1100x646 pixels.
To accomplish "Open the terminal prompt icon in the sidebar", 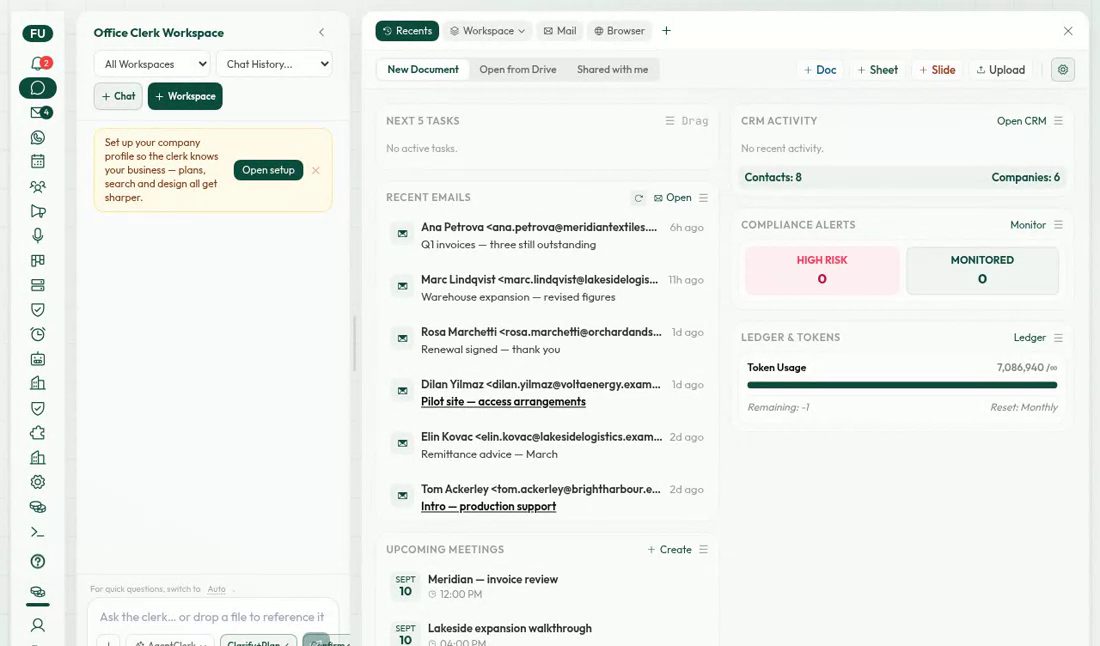I will pos(38,532).
